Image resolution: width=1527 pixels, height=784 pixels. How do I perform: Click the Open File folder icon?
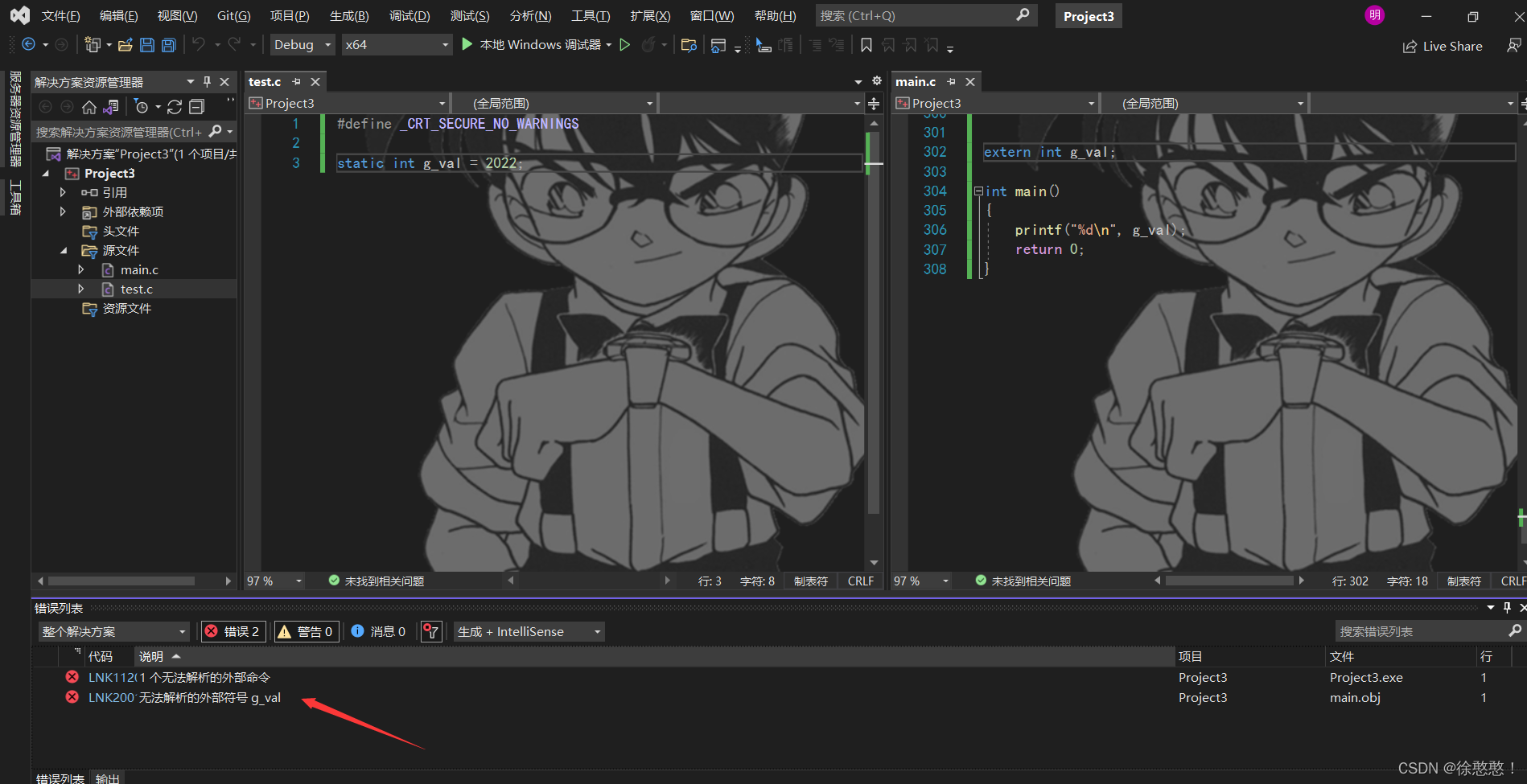(x=125, y=45)
